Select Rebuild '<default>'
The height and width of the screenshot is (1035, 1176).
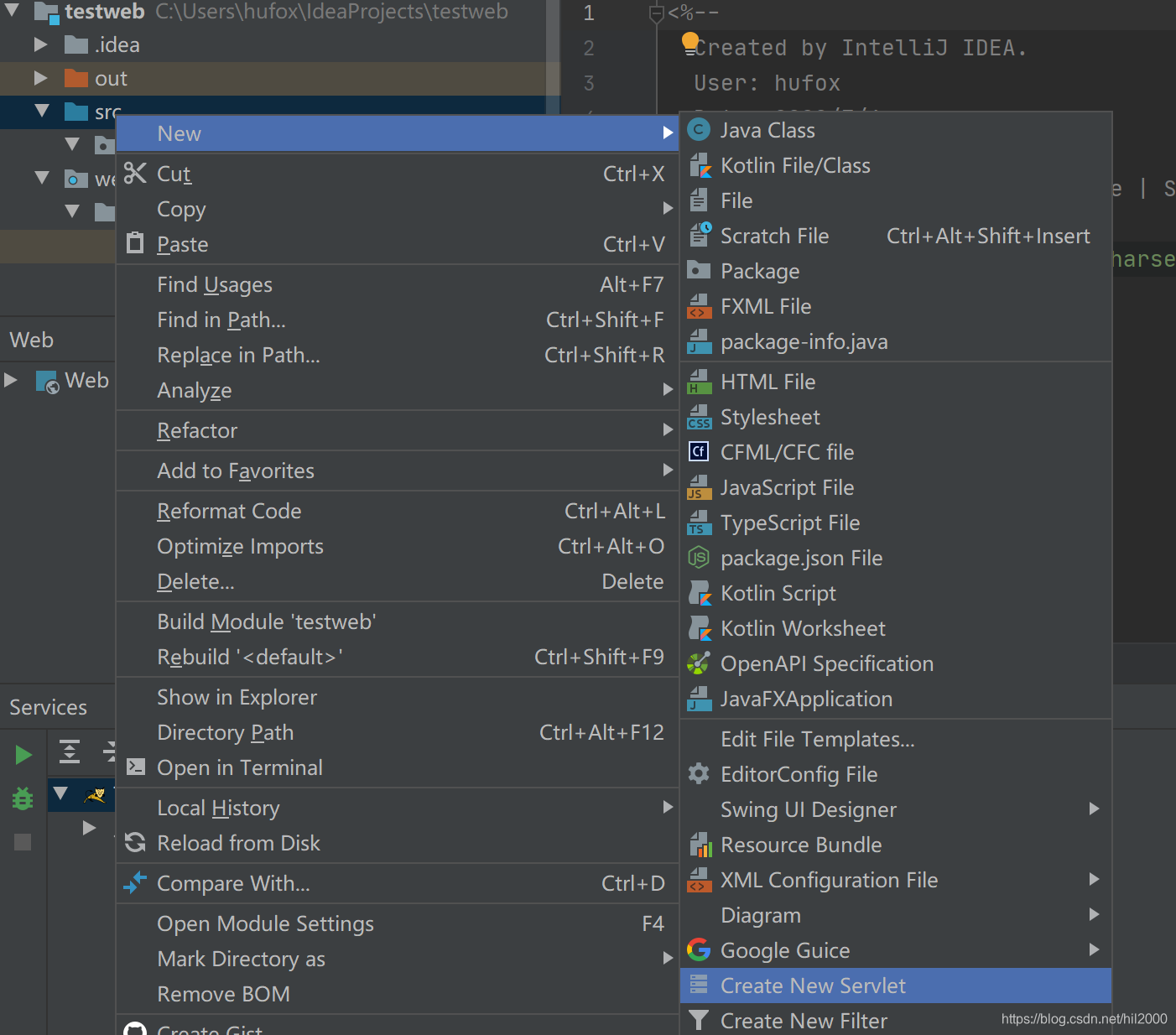tap(397, 657)
